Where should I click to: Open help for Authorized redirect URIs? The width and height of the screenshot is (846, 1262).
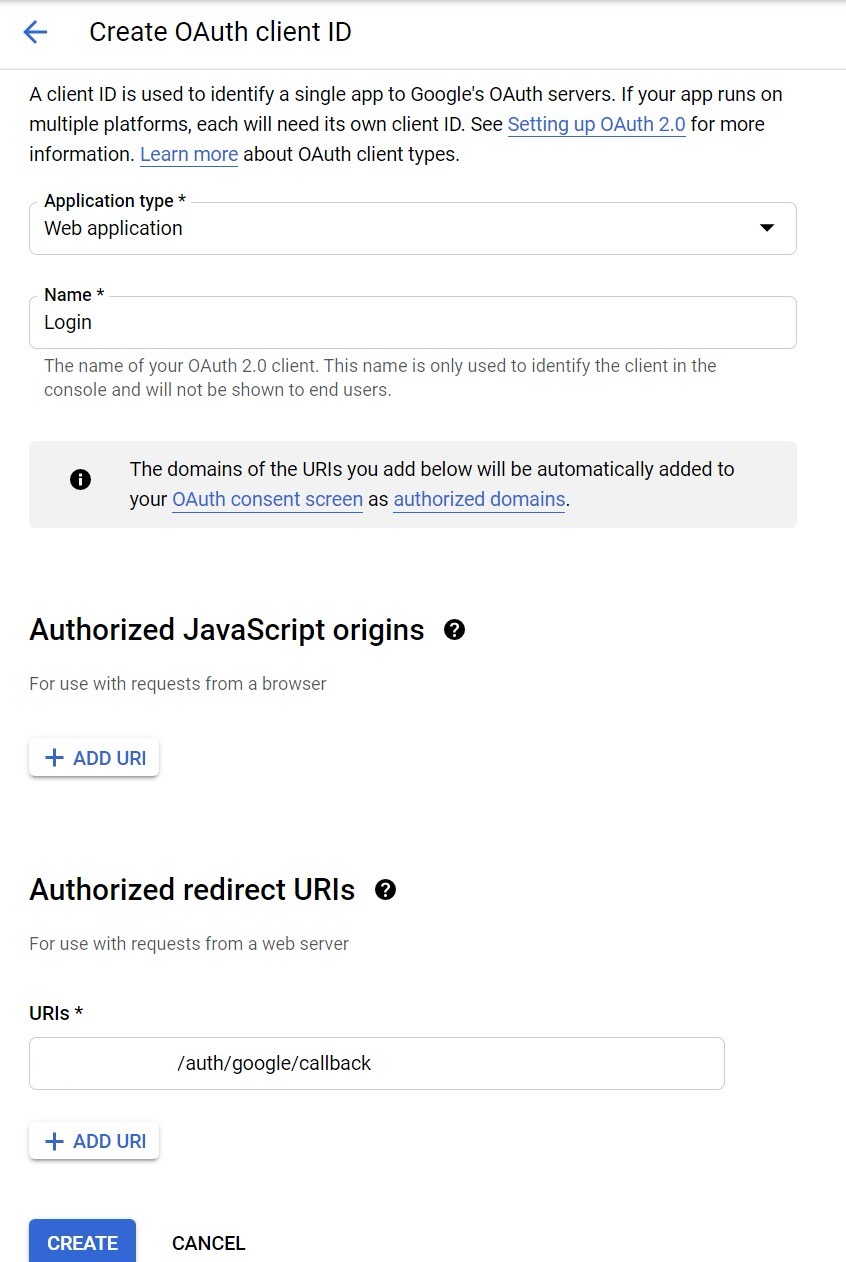pos(385,890)
